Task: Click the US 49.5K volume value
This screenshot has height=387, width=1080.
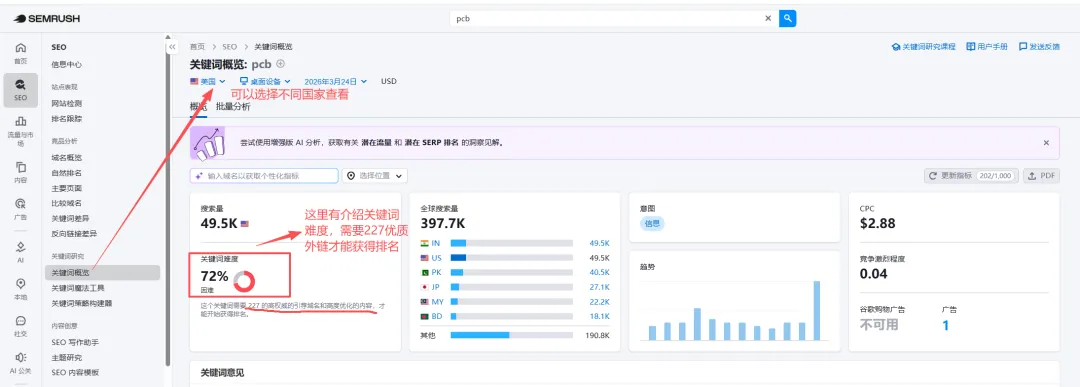Action: click(599, 258)
